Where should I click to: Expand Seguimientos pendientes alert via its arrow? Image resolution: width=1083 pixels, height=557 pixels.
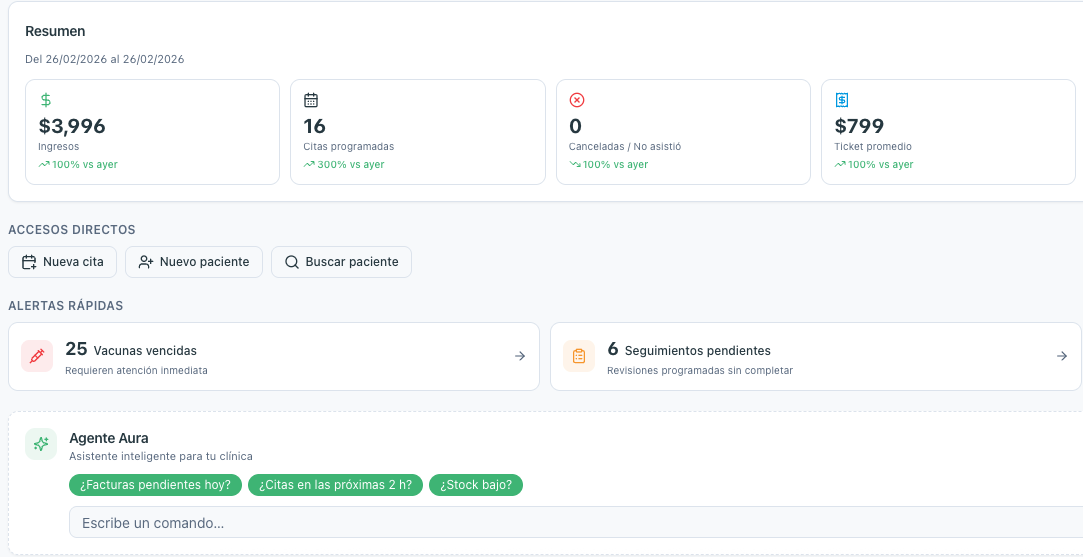1062,356
